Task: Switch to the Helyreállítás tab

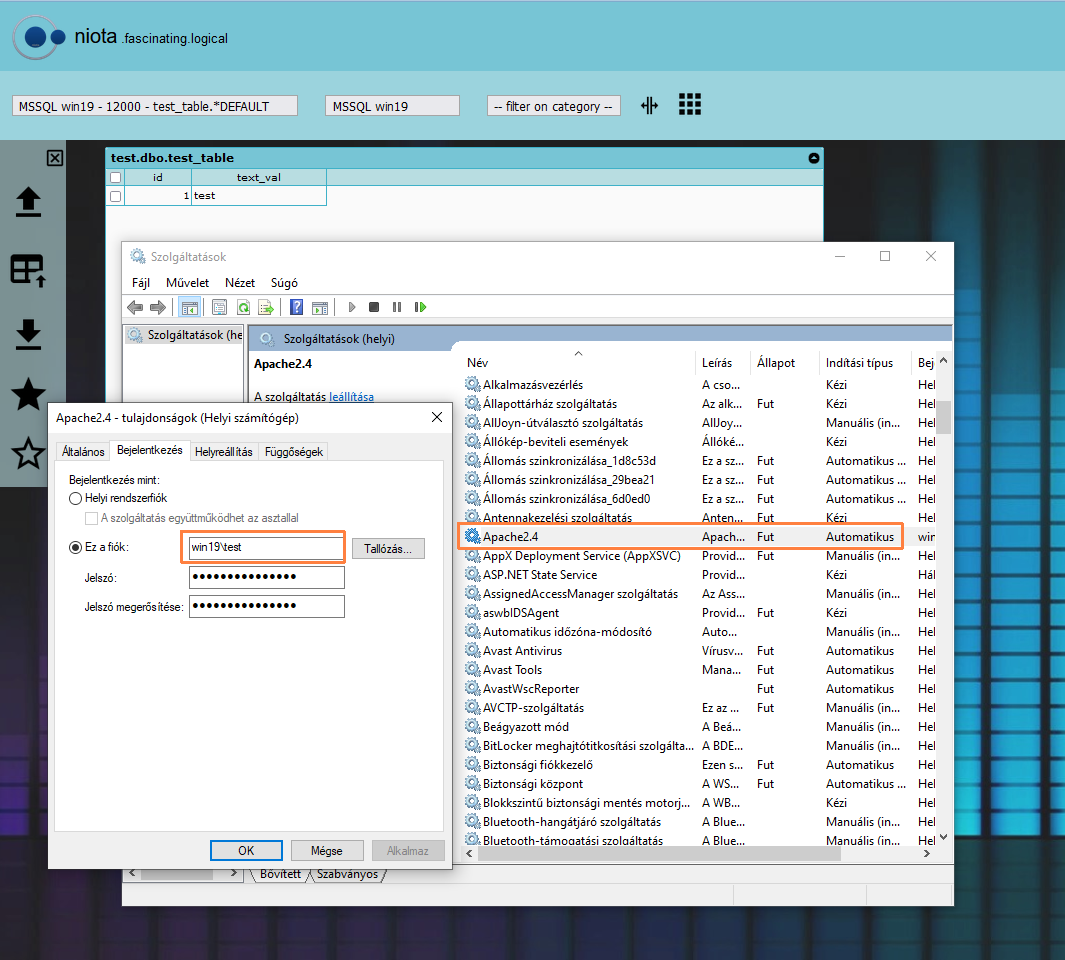Action: 223,452
